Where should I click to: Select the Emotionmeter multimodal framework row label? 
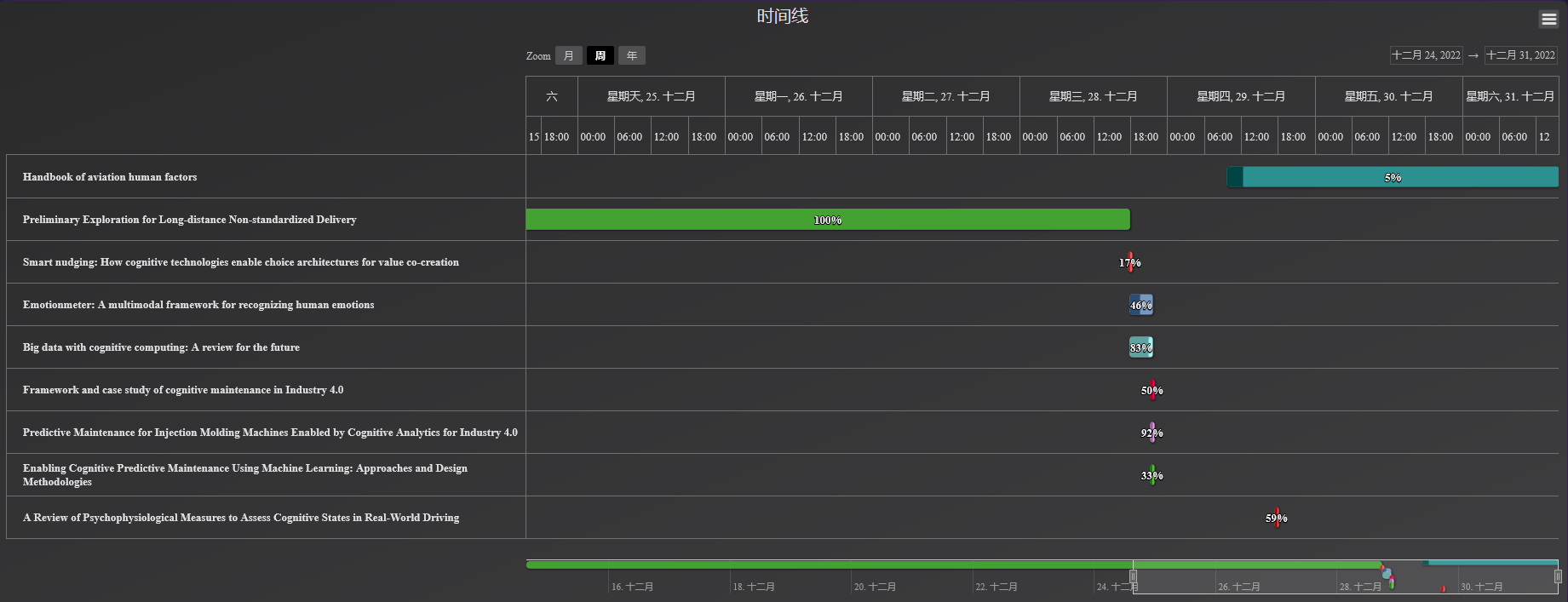(198, 305)
